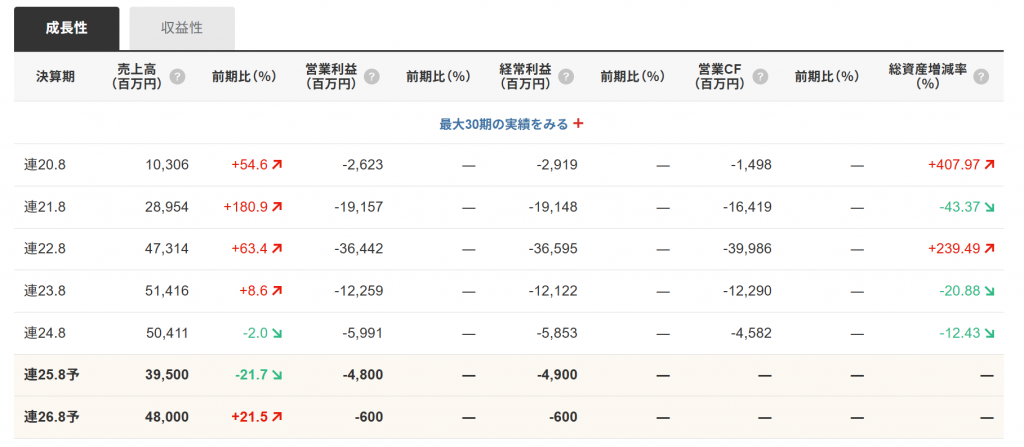Click up arrow beside +239.49 asset change
This screenshot has width=1024, height=447.
click(x=989, y=249)
